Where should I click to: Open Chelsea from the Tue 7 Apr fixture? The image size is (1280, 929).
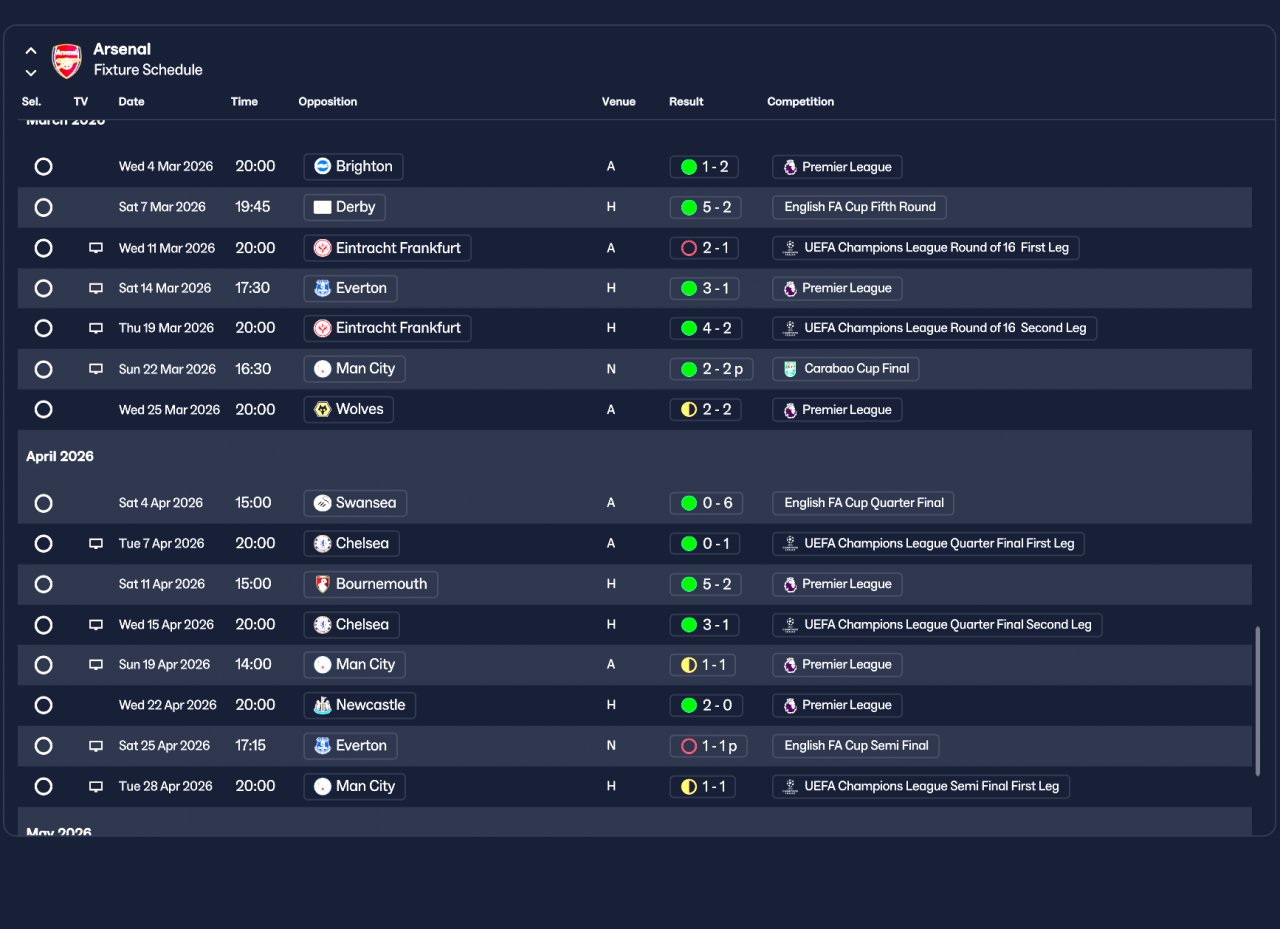pyautogui.click(x=351, y=544)
